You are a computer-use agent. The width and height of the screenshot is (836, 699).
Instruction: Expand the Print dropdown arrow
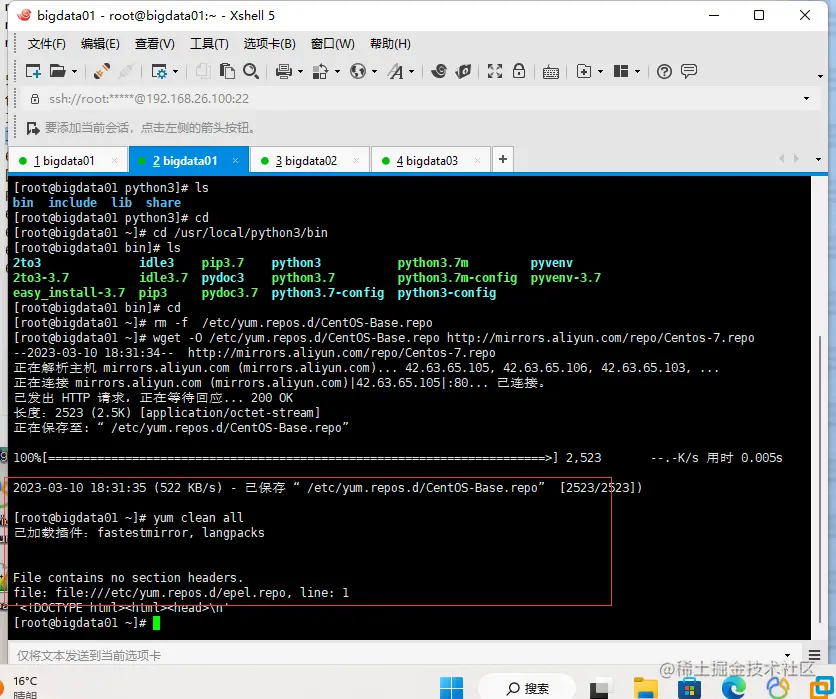[300, 71]
